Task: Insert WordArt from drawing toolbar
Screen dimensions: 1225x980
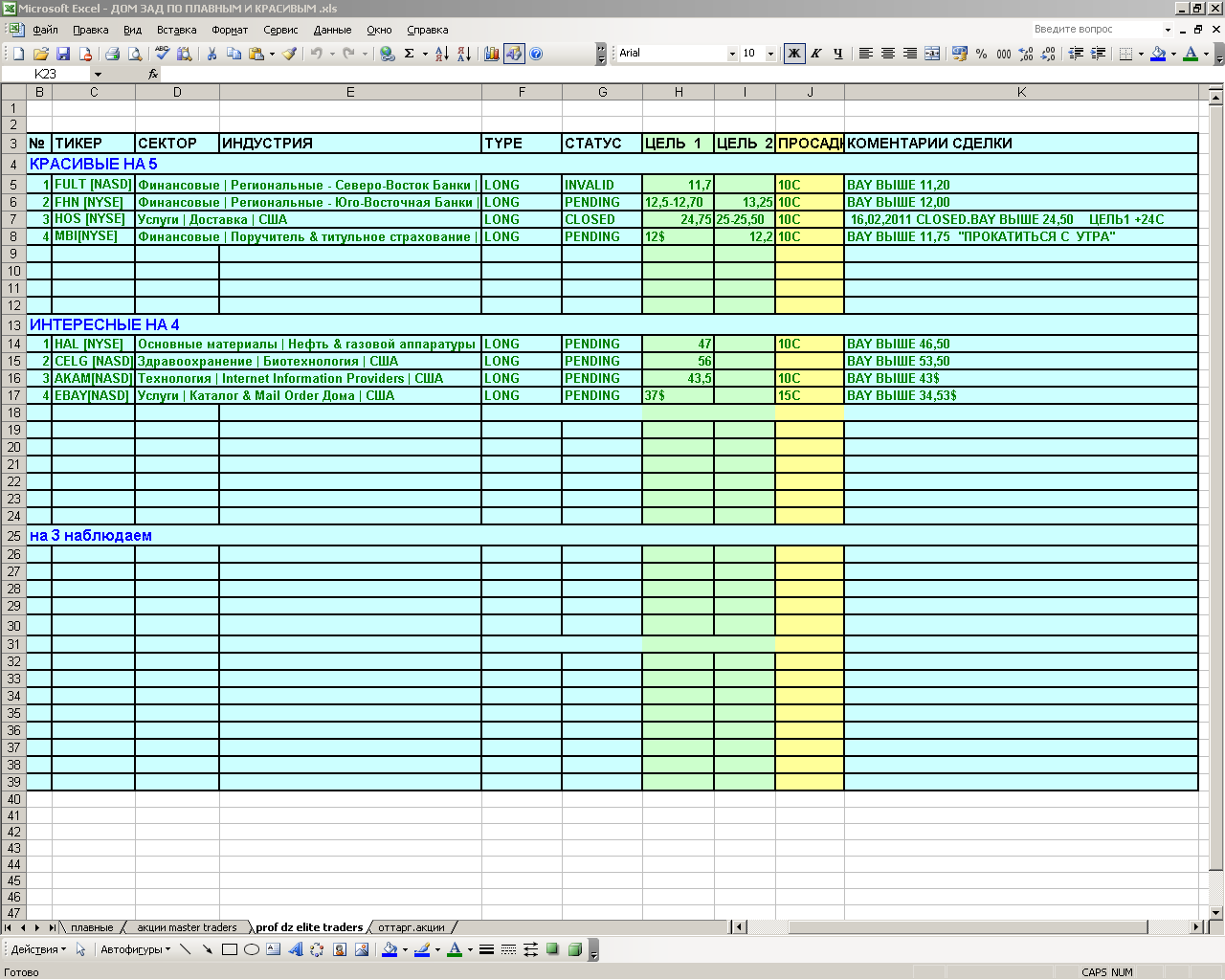Action: [x=295, y=949]
